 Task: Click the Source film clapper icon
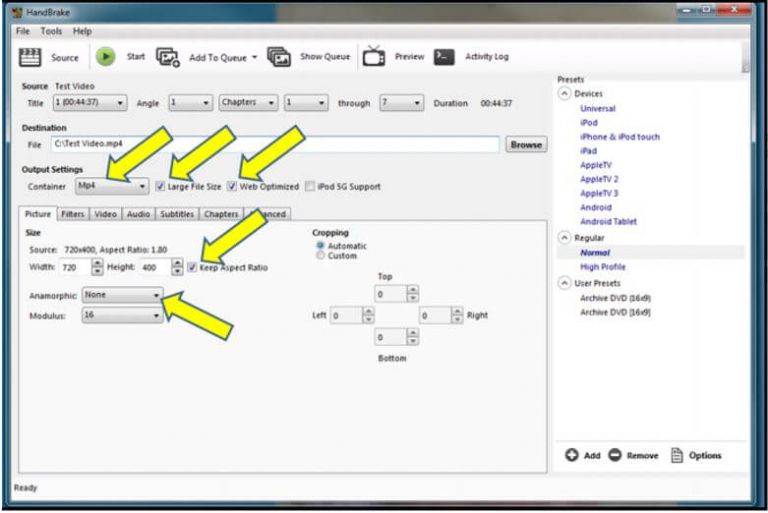(30, 57)
